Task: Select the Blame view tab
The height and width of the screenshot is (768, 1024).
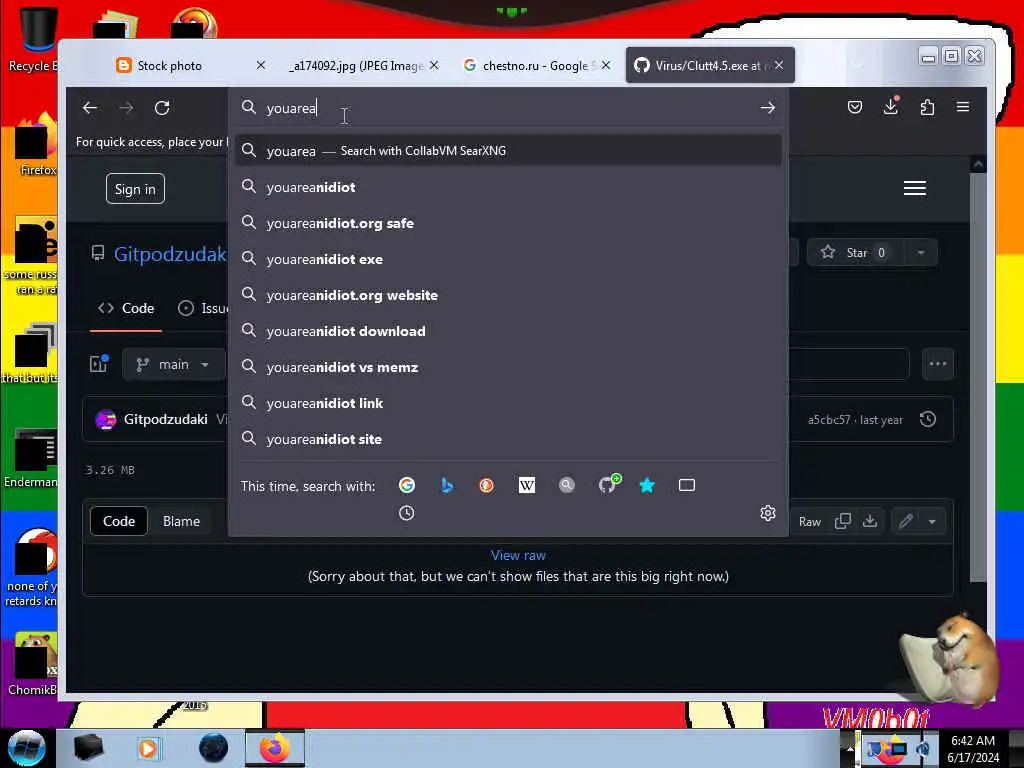Action: click(181, 521)
